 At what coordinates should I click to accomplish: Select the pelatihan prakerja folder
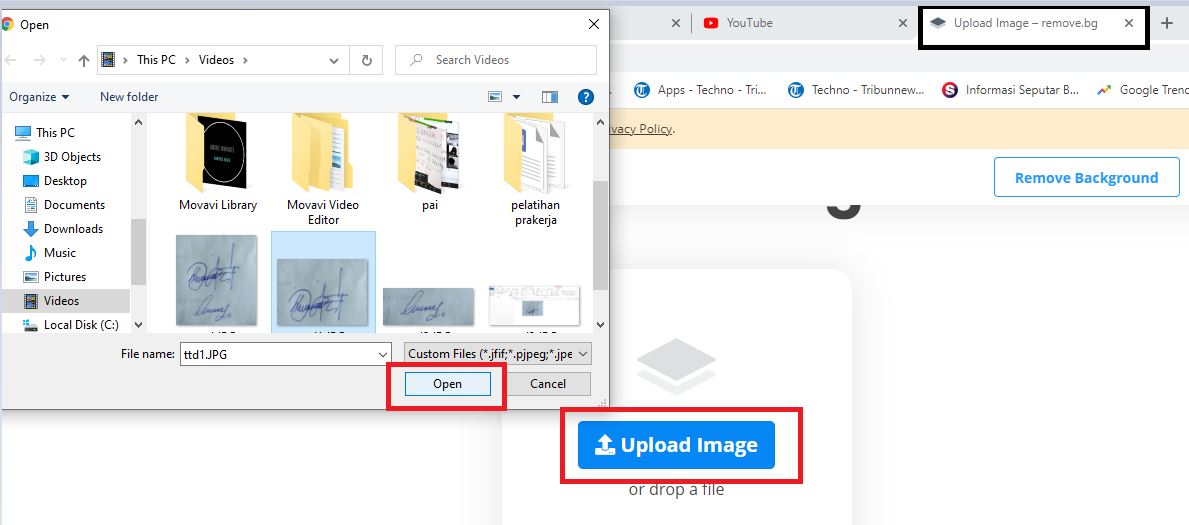click(x=535, y=168)
